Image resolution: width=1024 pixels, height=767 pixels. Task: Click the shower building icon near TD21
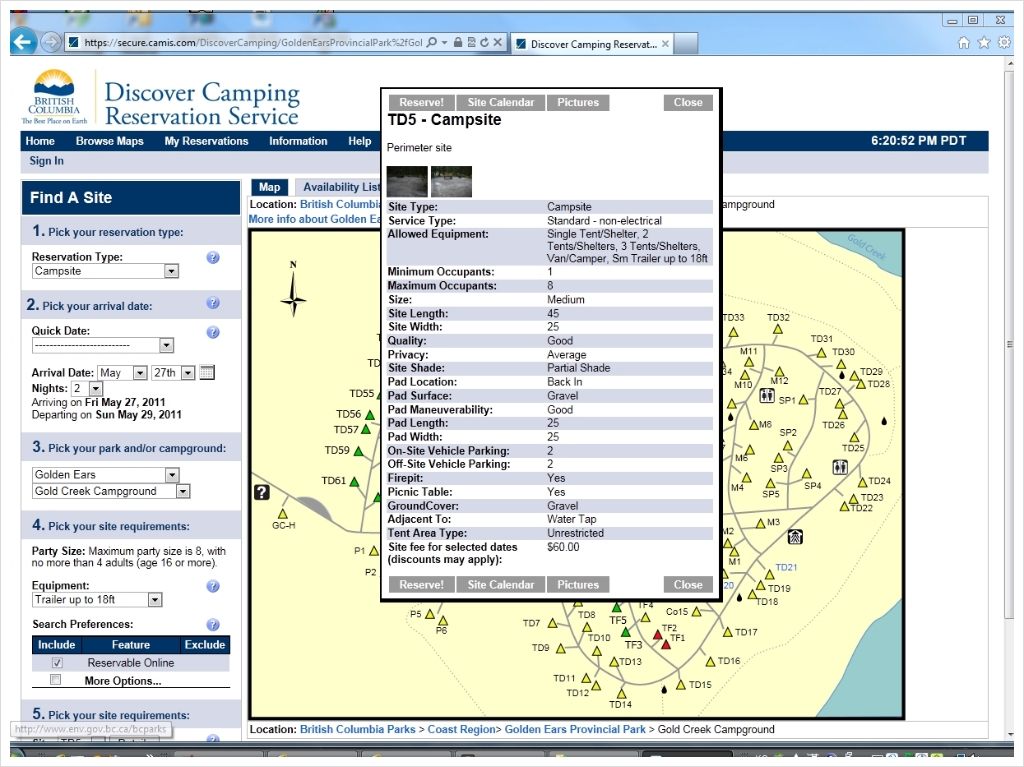794,537
